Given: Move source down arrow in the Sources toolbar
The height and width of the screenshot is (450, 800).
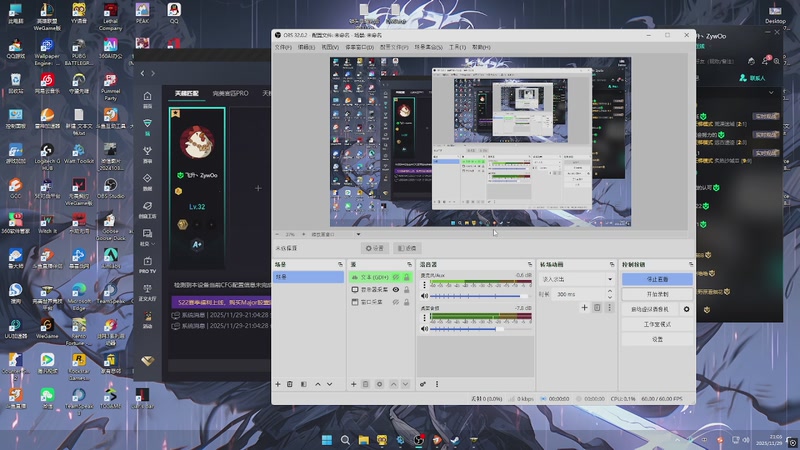Looking at the screenshot, I should (405, 384).
